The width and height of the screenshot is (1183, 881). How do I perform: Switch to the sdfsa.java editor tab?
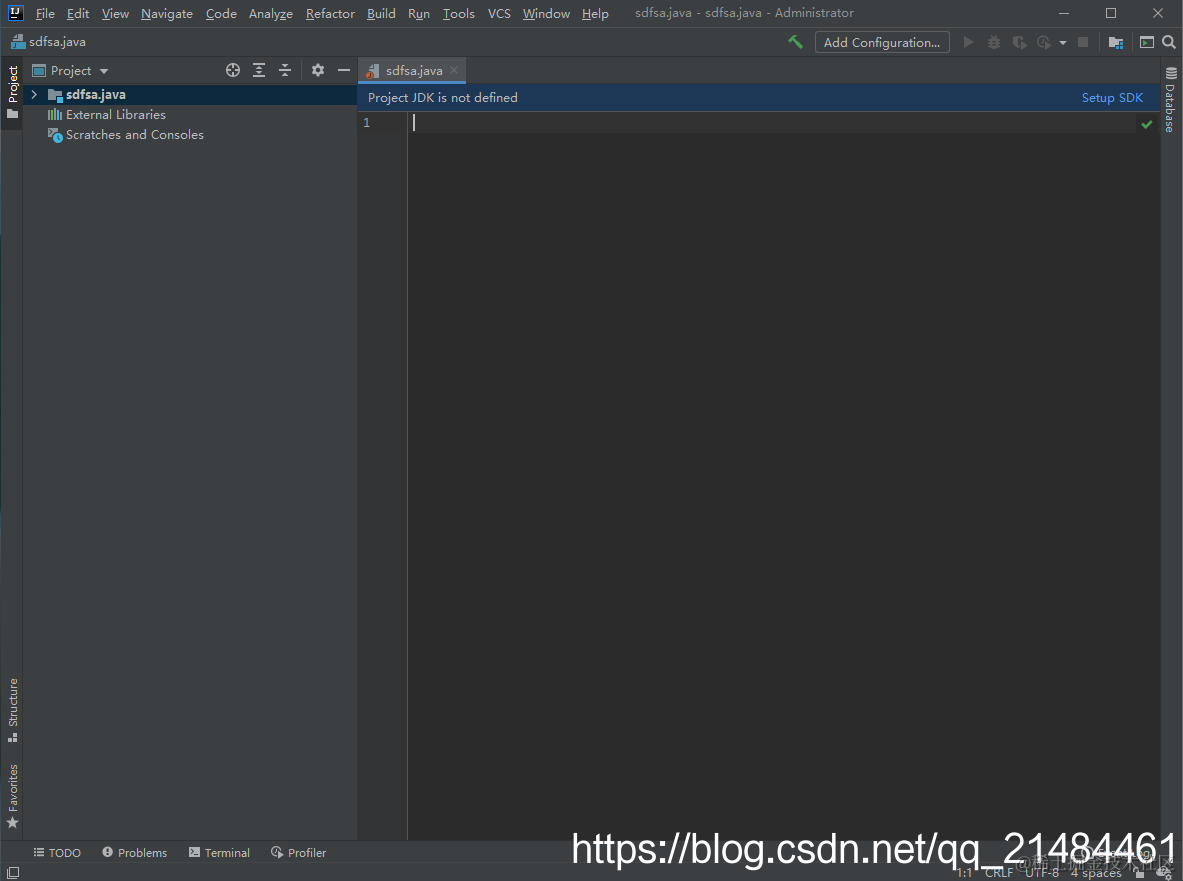[413, 71]
